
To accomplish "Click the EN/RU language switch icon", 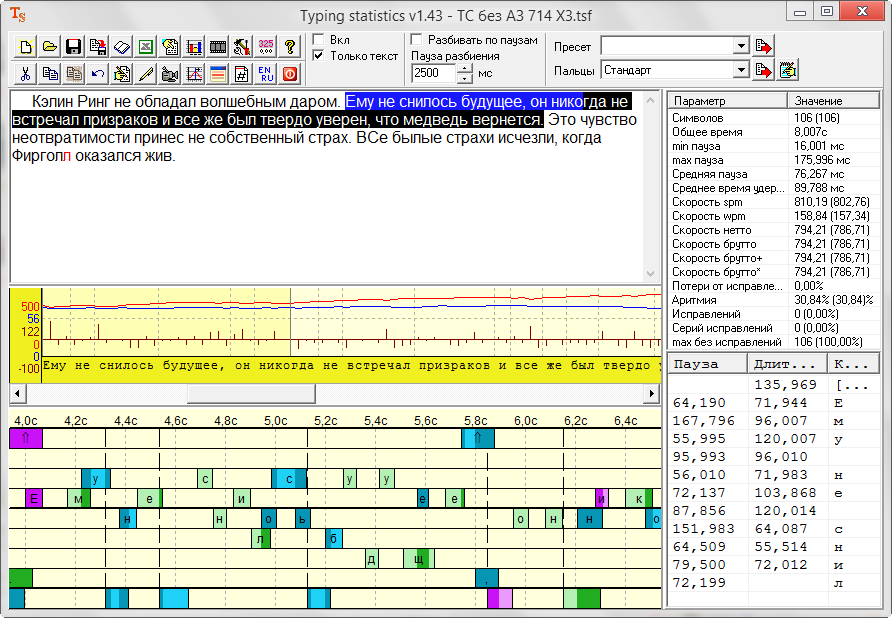I will [x=266, y=73].
